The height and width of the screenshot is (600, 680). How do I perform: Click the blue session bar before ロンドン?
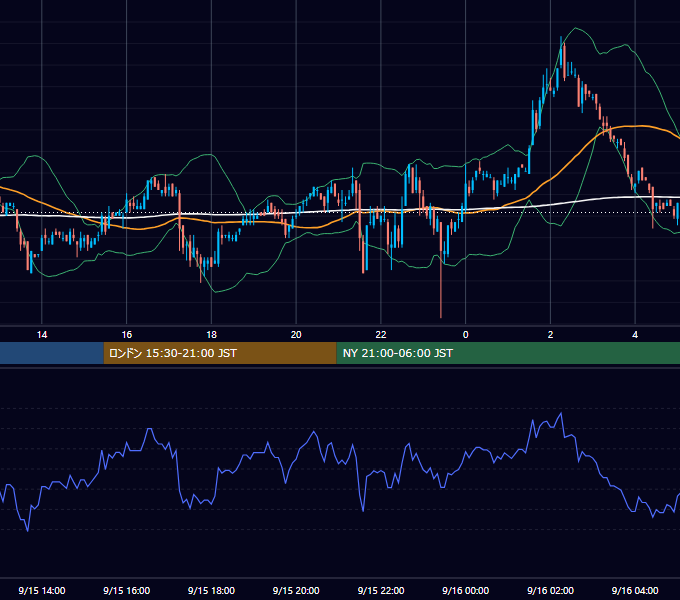coord(52,353)
